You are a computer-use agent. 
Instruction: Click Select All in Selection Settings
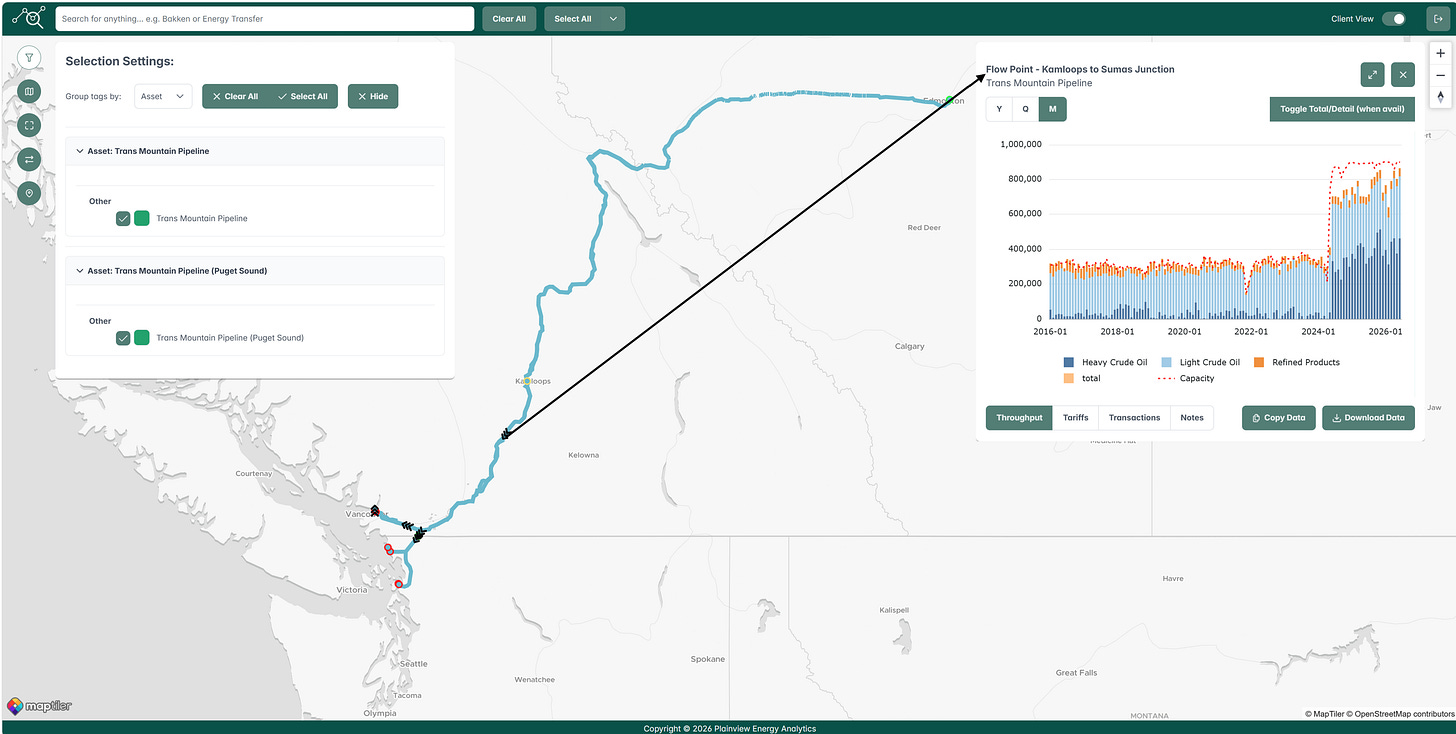[x=303, y=96]
